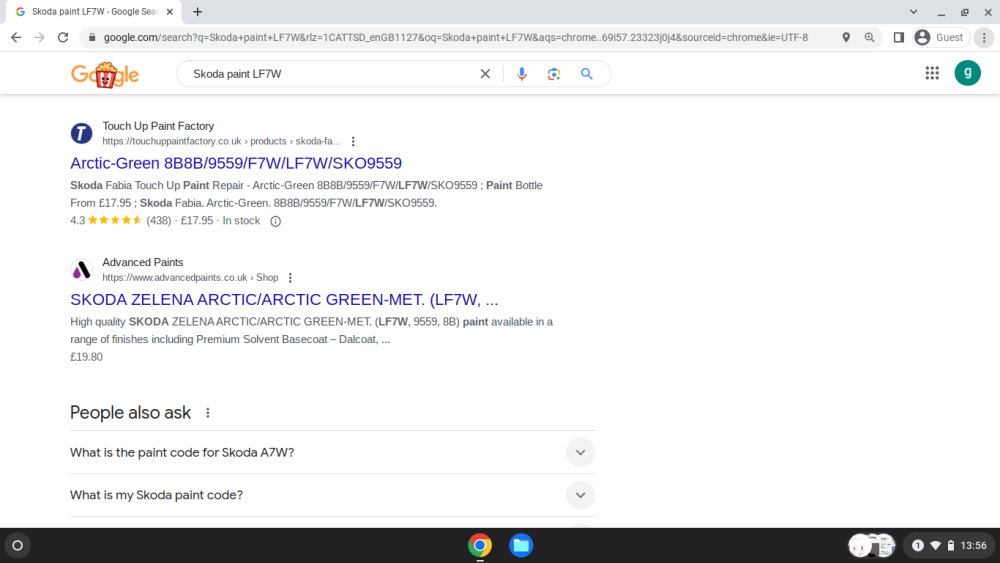Open the Guest profile button
Screen dimensions: 1000x563
tap(941, 38)
